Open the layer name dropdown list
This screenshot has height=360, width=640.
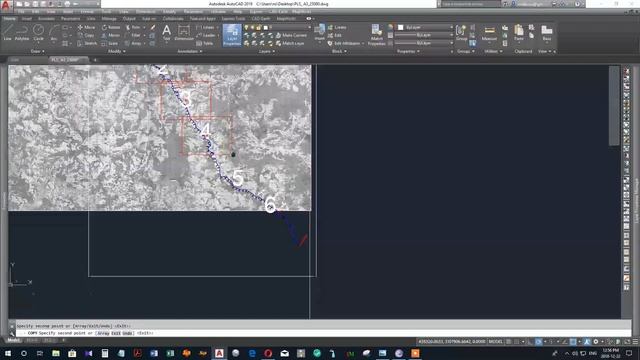[278, 27]
